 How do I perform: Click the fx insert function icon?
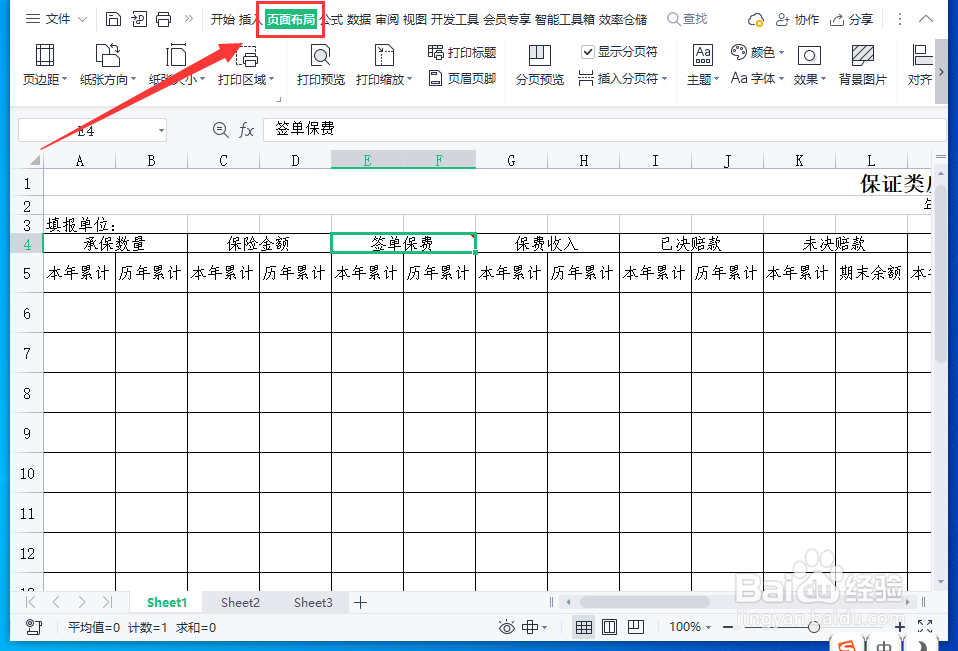point(246,129)
